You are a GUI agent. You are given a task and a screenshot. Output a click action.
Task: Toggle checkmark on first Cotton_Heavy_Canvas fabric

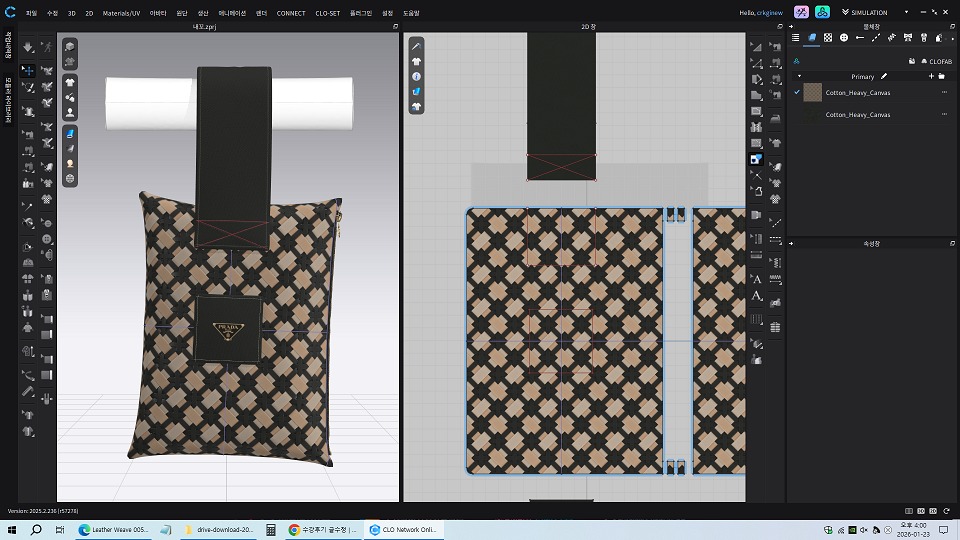click(797, 92)
